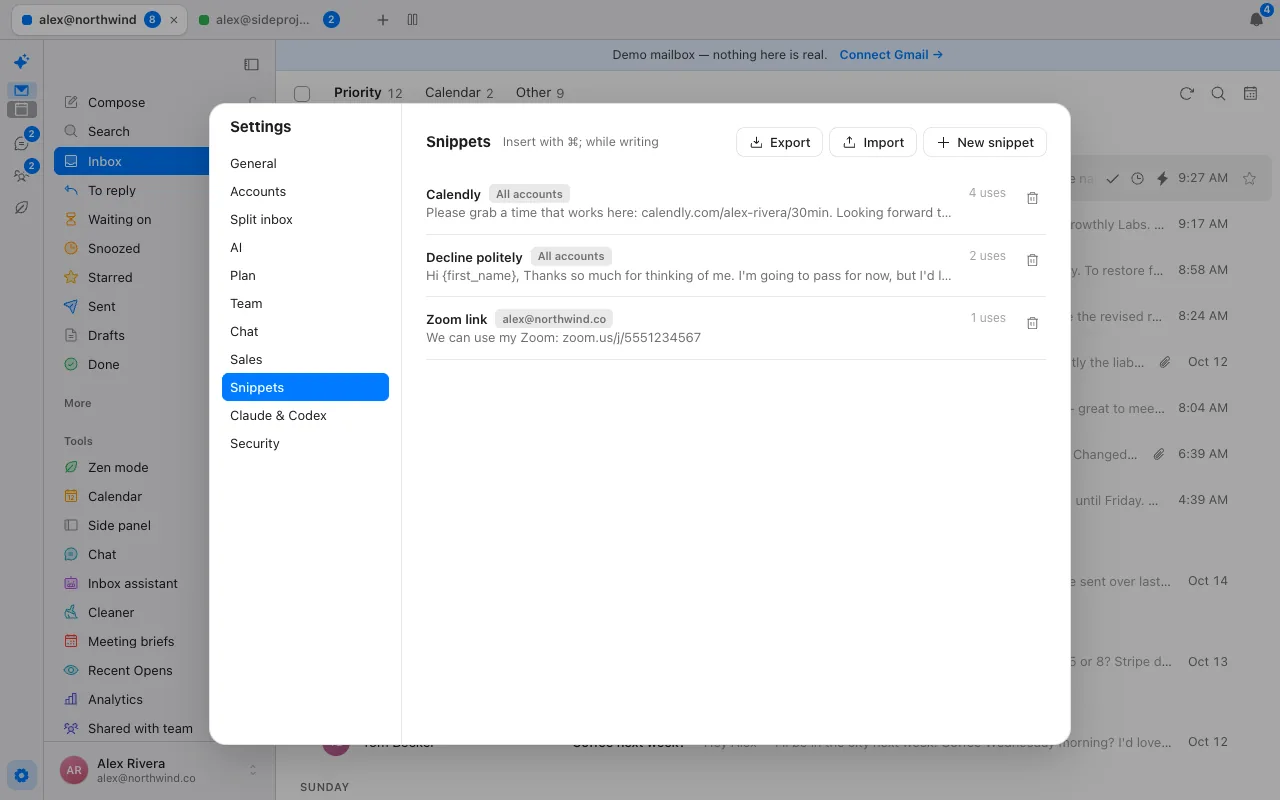The image size is (1280, 800).
Task: Follow the Connect Gmail link
Action: point(891,55)
